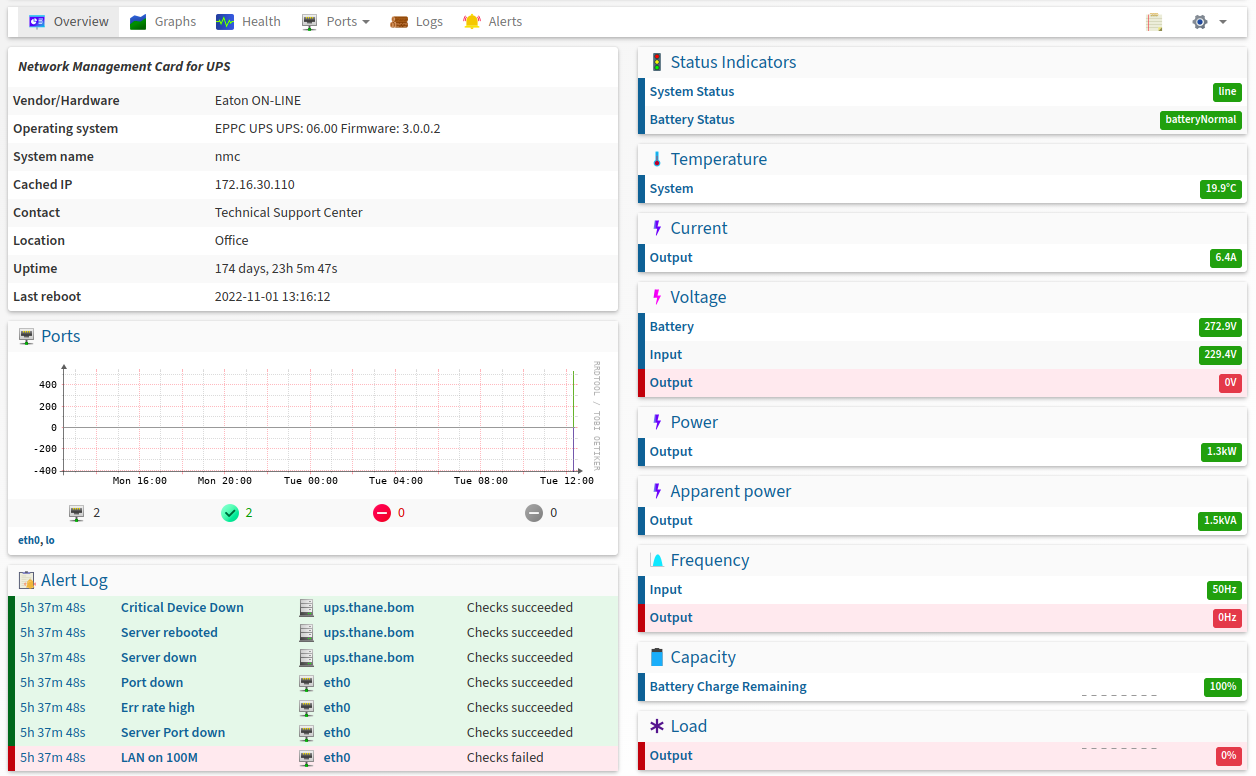Click the grey disabled-ports icon

click(534, 513)
